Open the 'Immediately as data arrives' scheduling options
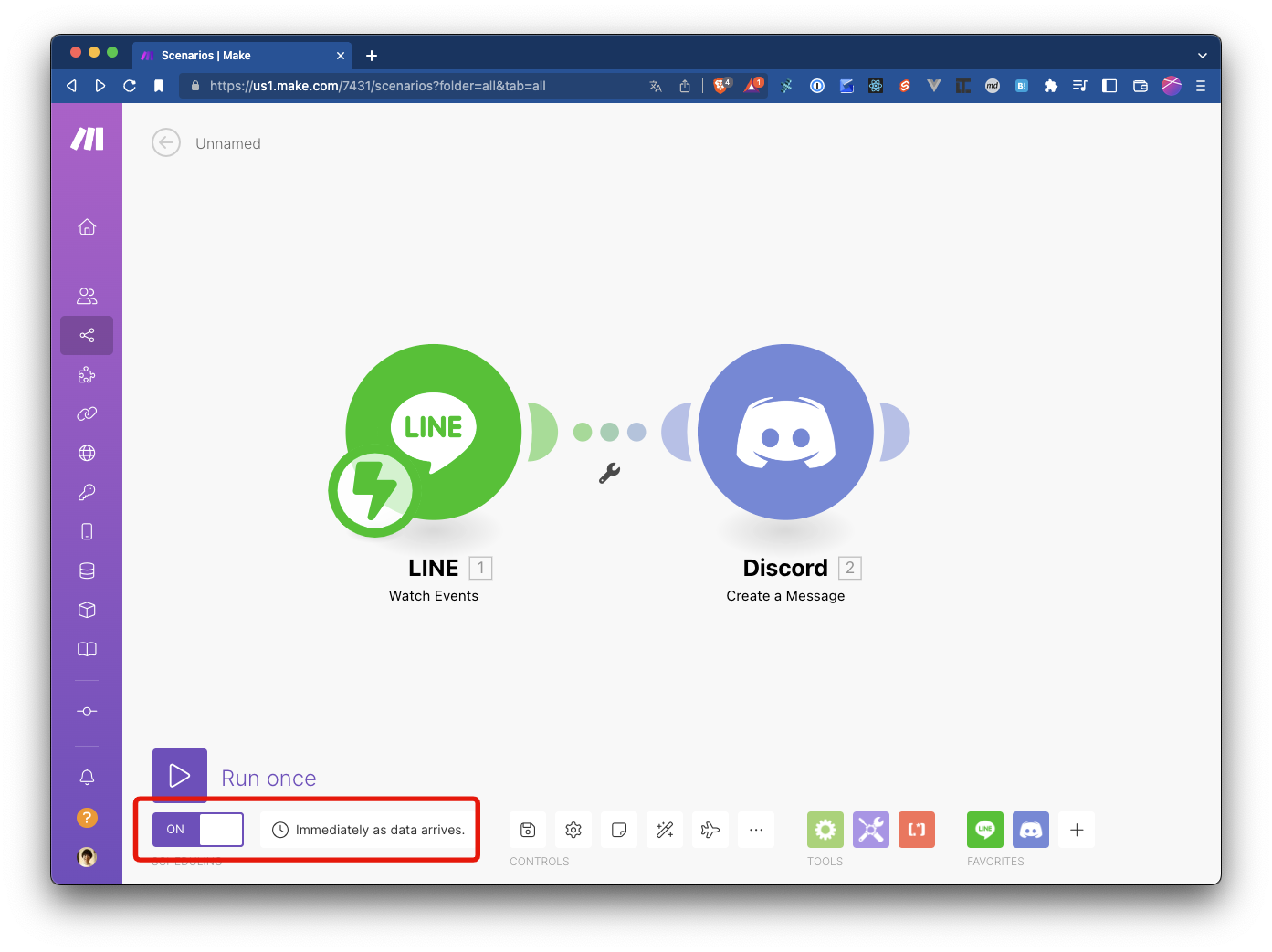 point(368,830)
